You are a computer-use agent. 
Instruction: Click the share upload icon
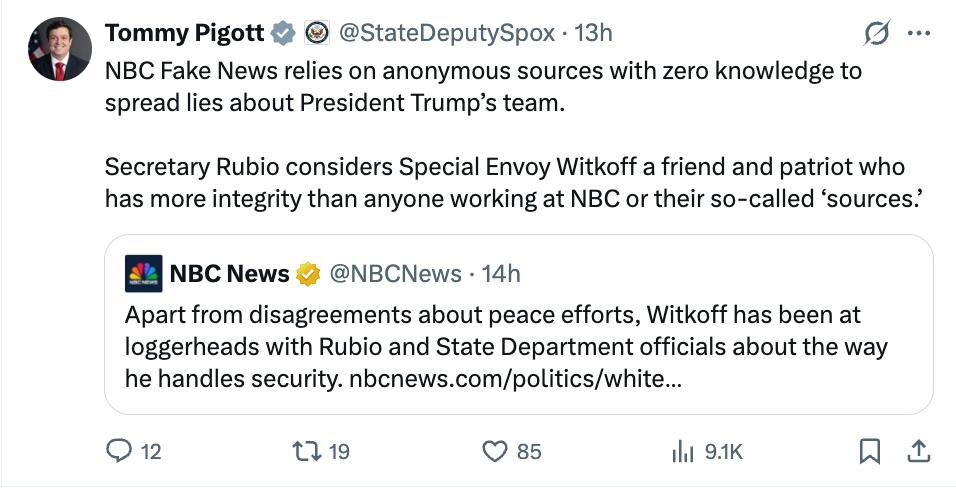918,452
